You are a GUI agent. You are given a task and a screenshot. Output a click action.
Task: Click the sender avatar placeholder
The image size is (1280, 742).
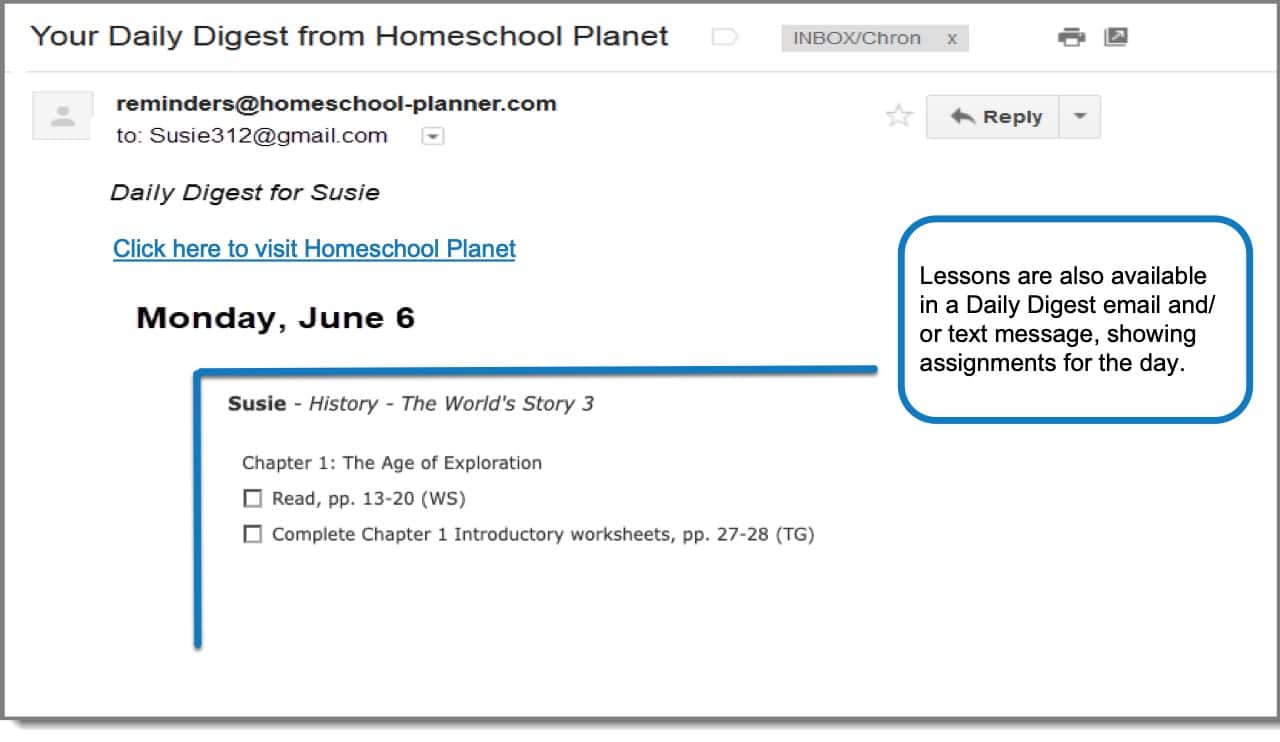click(x=63, y=115)
